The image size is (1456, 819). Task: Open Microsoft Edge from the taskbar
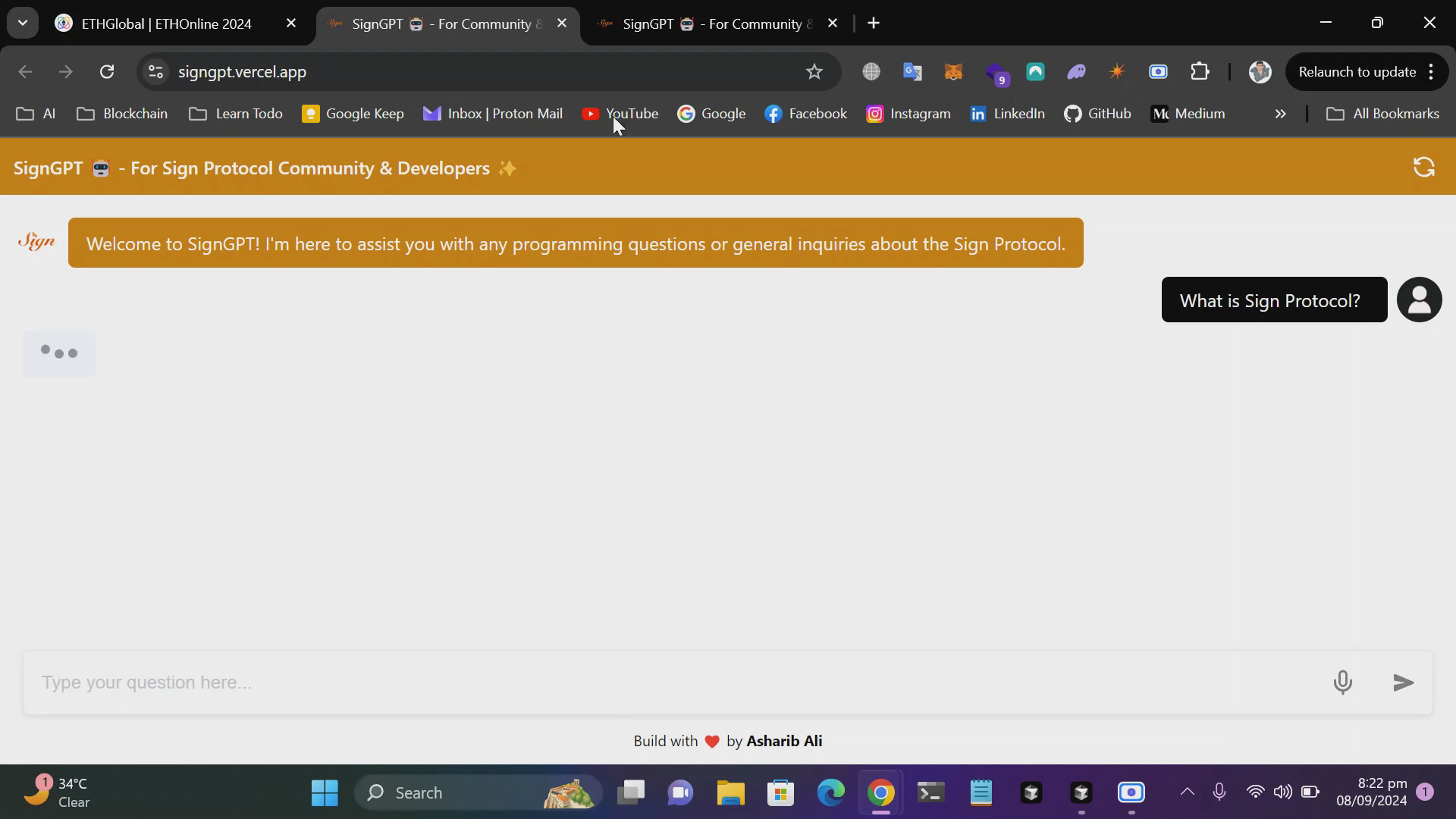tap(830, 793)
